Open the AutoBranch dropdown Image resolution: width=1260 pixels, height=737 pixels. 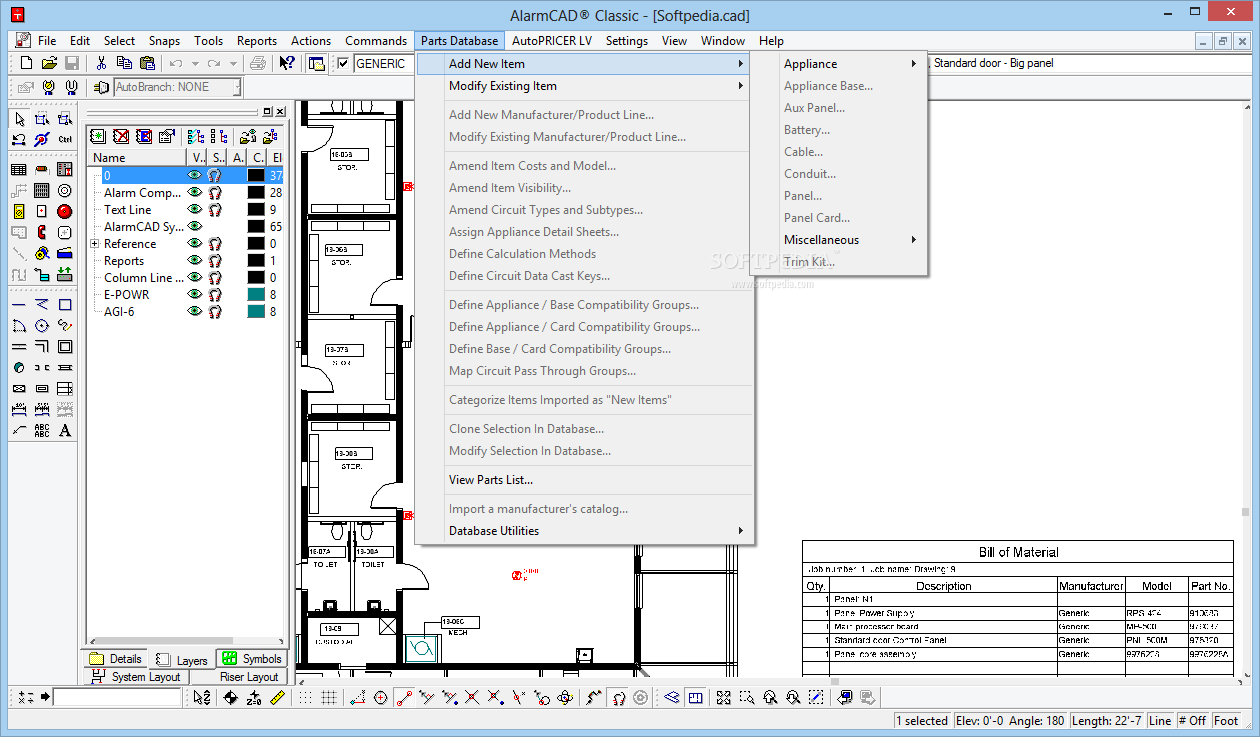pyautogui.click(x=236, y=87)
